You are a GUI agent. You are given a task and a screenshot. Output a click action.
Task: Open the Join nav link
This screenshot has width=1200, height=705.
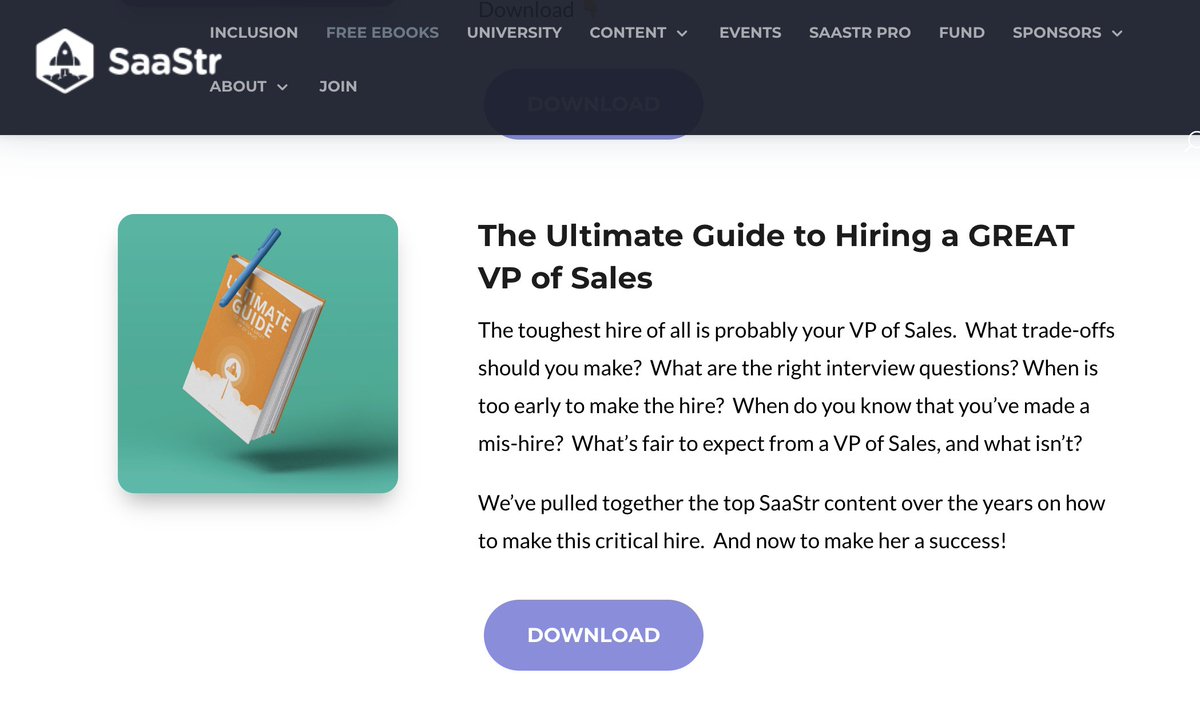click(338, 87)
